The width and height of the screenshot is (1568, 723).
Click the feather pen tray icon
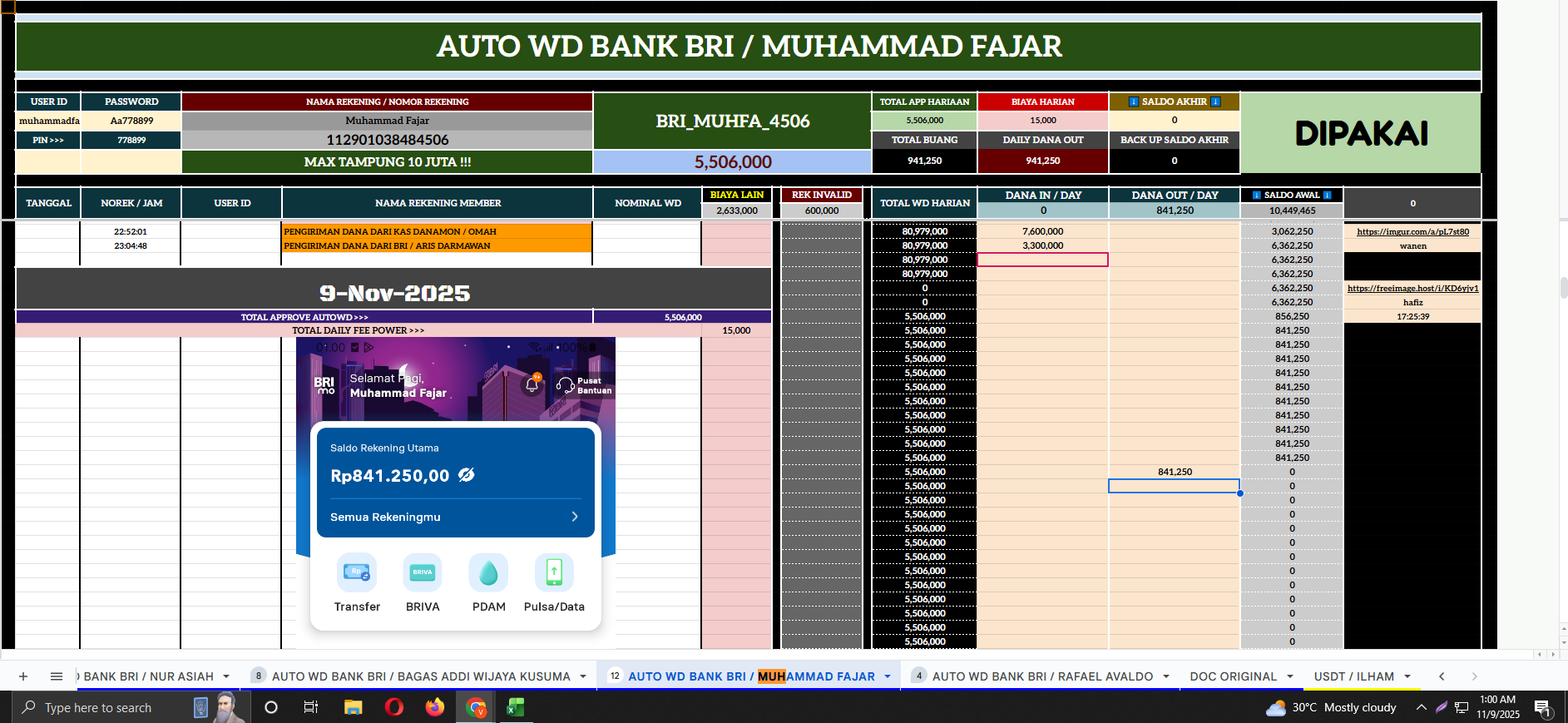(x=1442, y=707)
